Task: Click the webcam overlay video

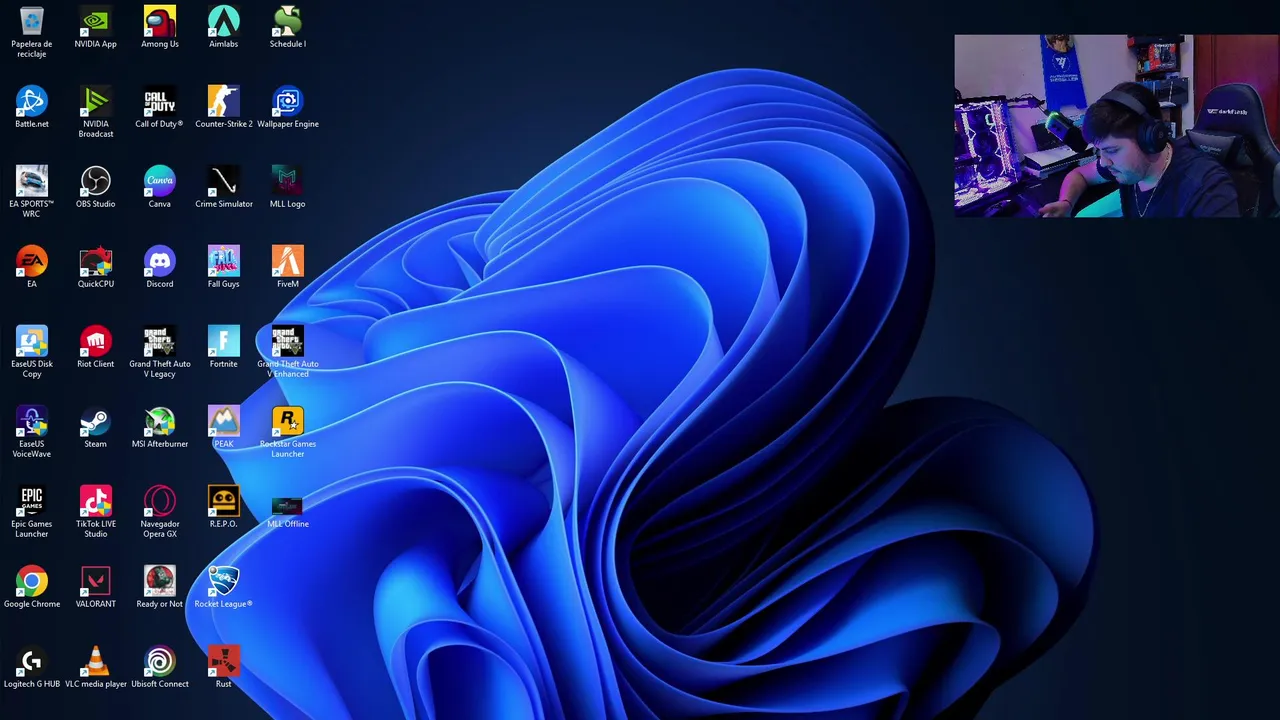Action: [1117, 126]
